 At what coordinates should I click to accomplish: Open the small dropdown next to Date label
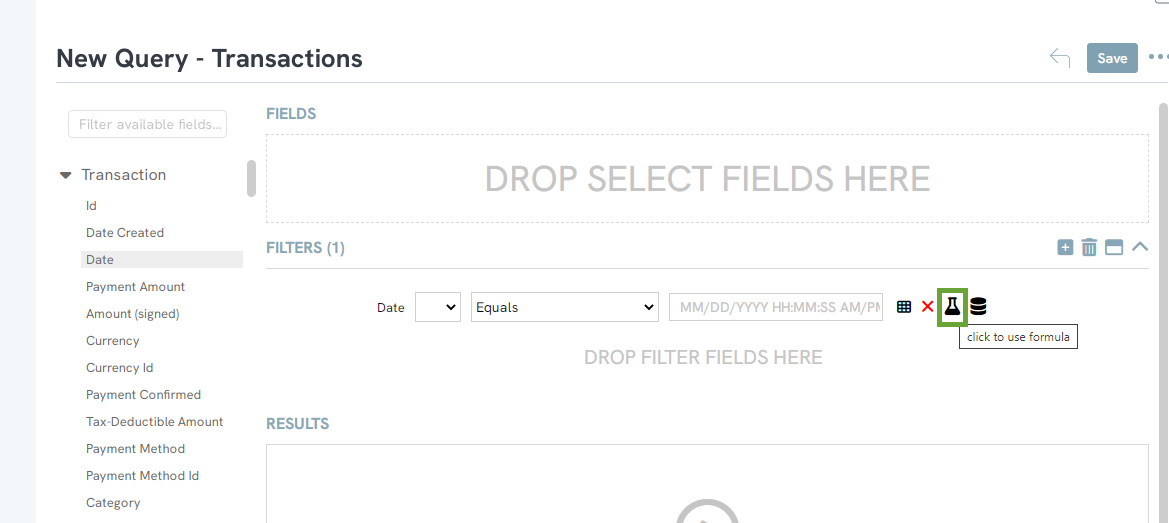tap(438, 307)
